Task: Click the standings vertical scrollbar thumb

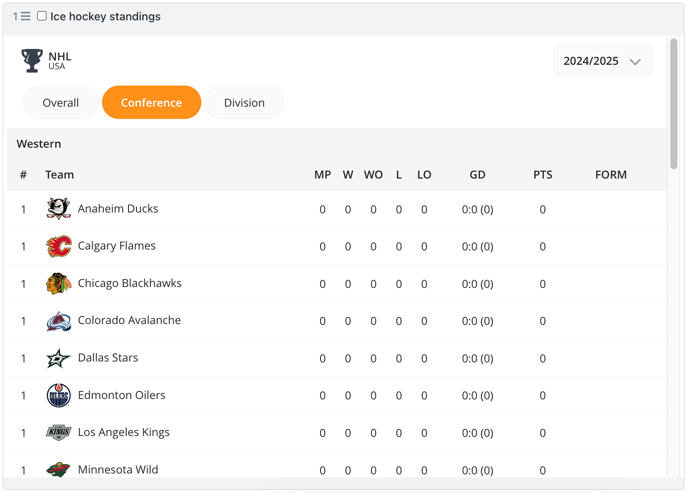Action: (x=674, y=104)
